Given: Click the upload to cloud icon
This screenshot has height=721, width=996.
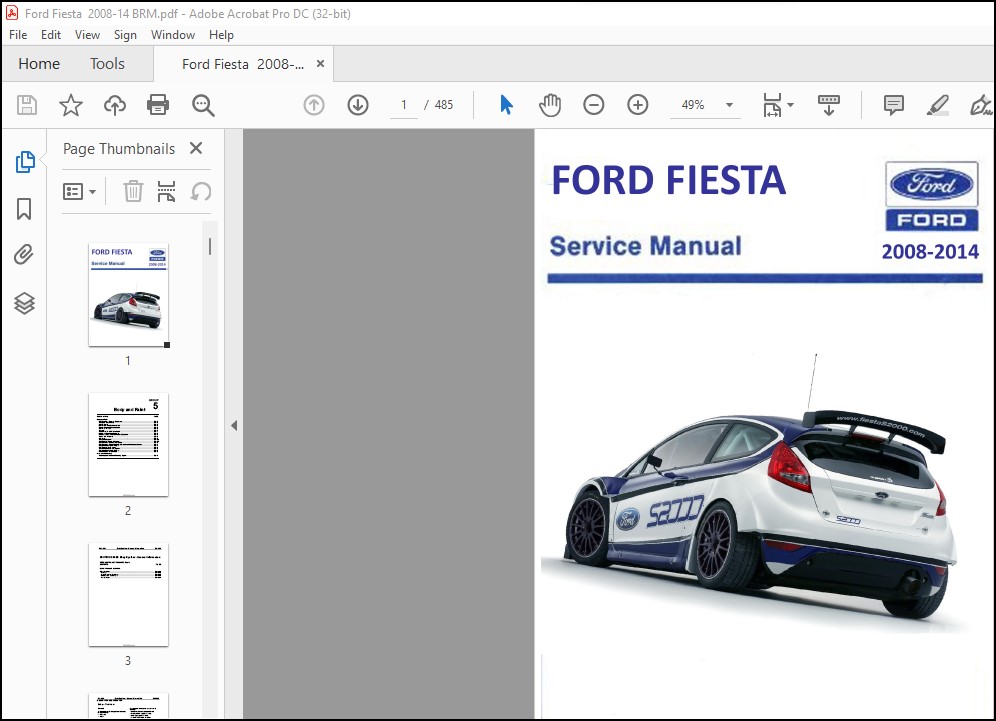Looking at the screenshot, I should coord(115,105).
